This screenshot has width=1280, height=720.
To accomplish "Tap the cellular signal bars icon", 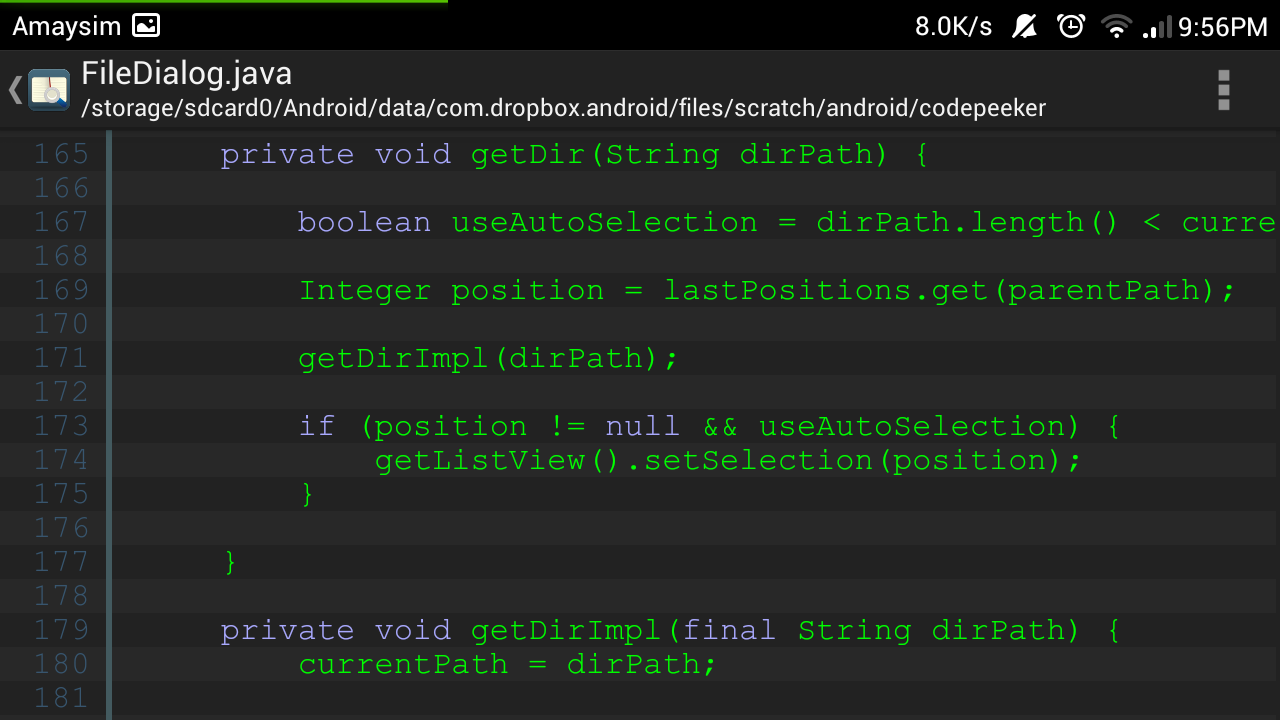I will [x=1157, y=27].
